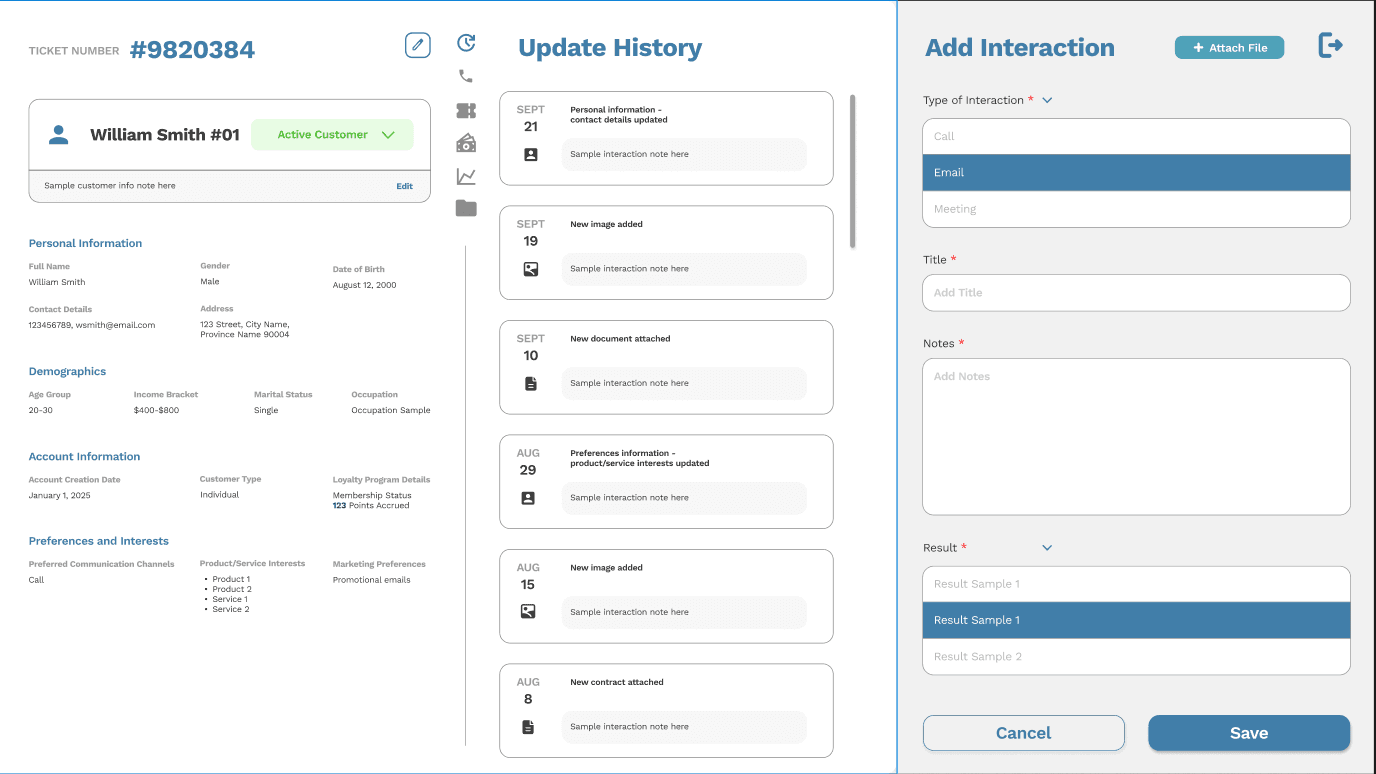Click the image icon on the Aug 15 update
Image resolution: width=1376 pixels, height=774 pixels.
[x=528, y=613]
